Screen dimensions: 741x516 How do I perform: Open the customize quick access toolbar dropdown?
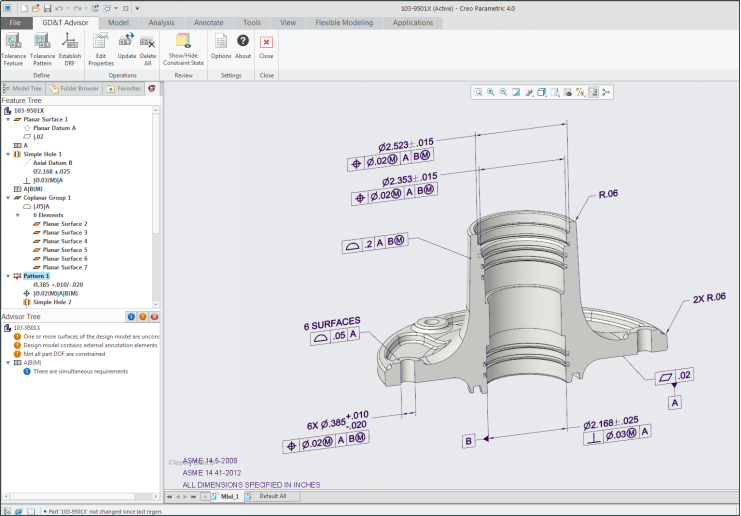(x=137, y=8)
